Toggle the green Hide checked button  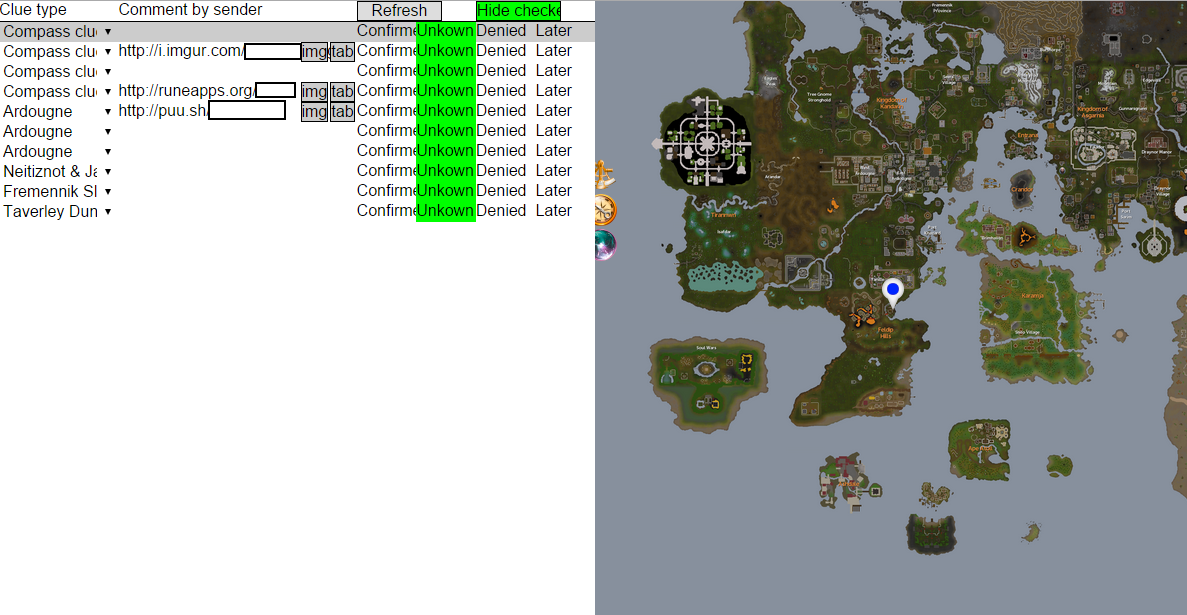[x=519, y=11]
